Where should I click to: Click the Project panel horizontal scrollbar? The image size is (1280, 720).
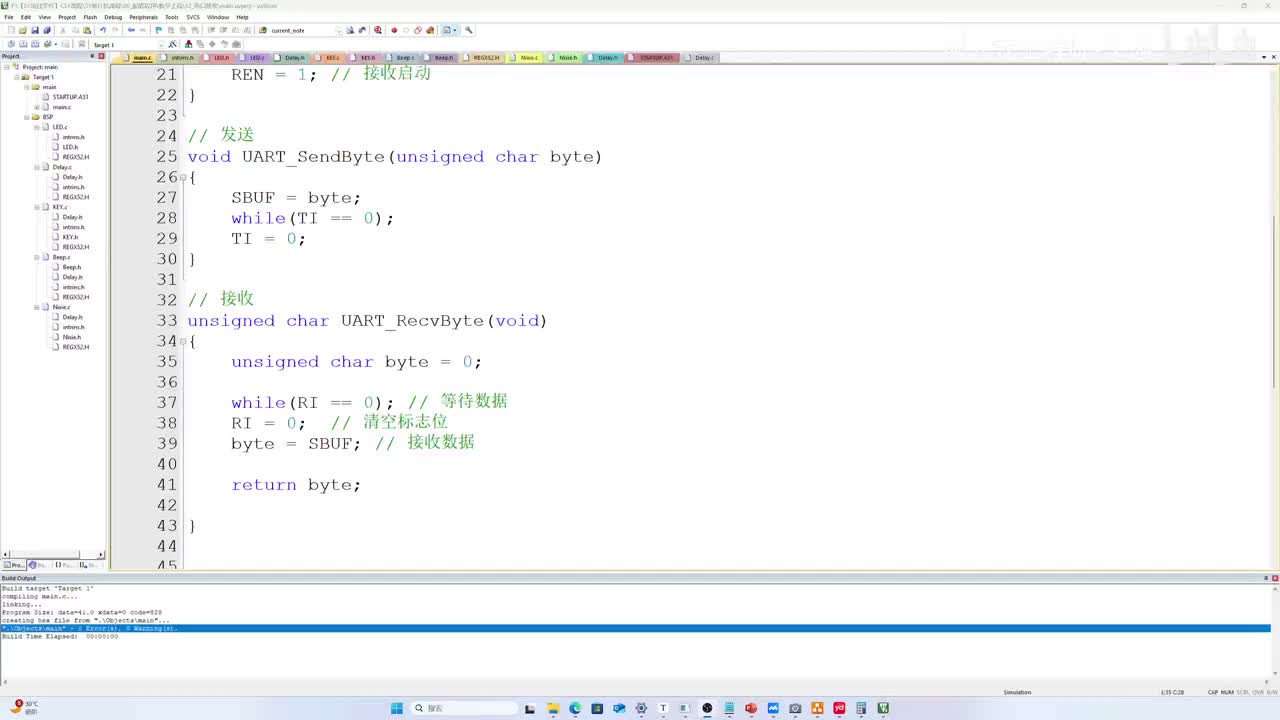pos(52,554)
